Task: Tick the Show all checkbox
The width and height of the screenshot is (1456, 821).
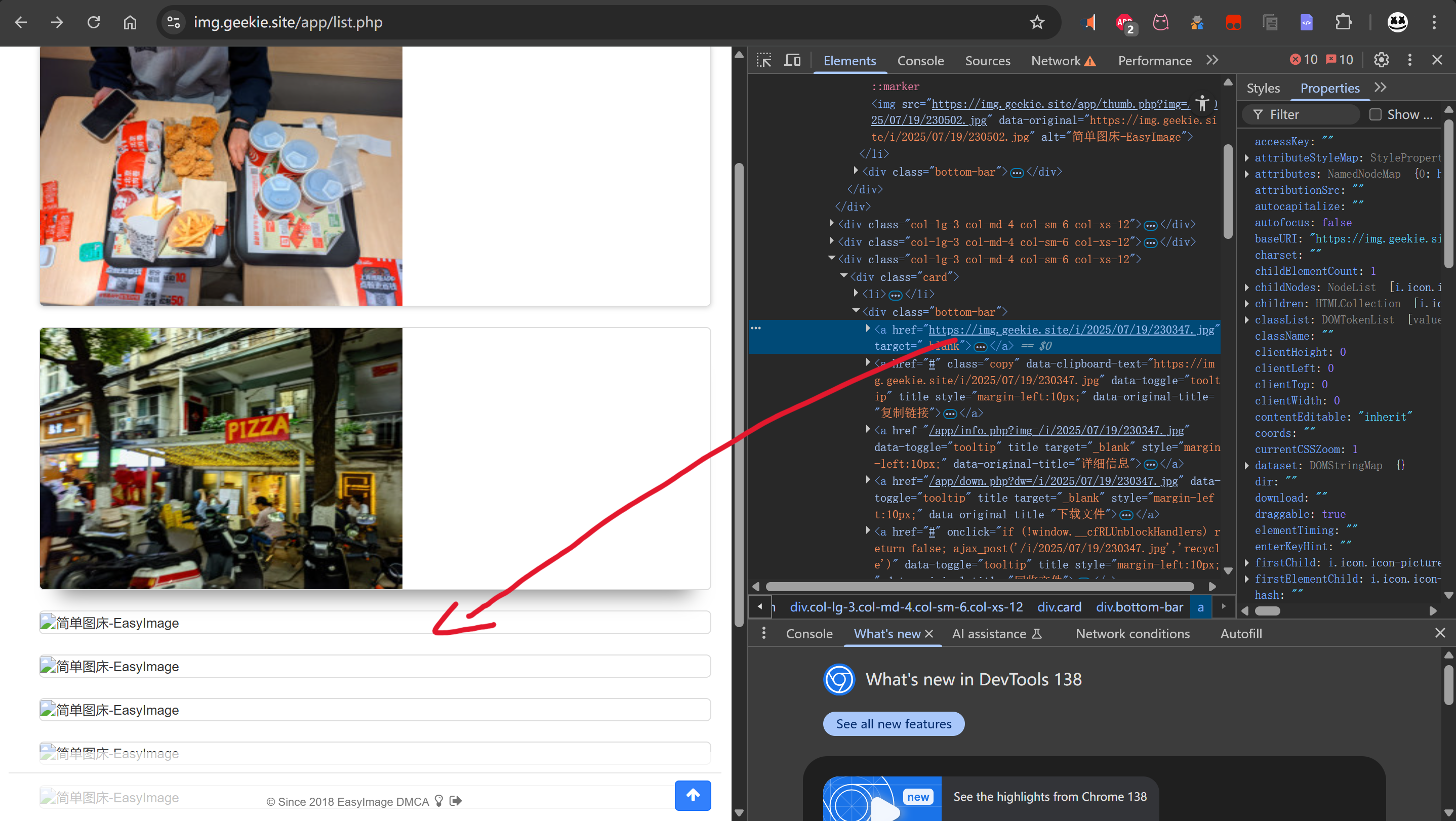Action: 1375,115
